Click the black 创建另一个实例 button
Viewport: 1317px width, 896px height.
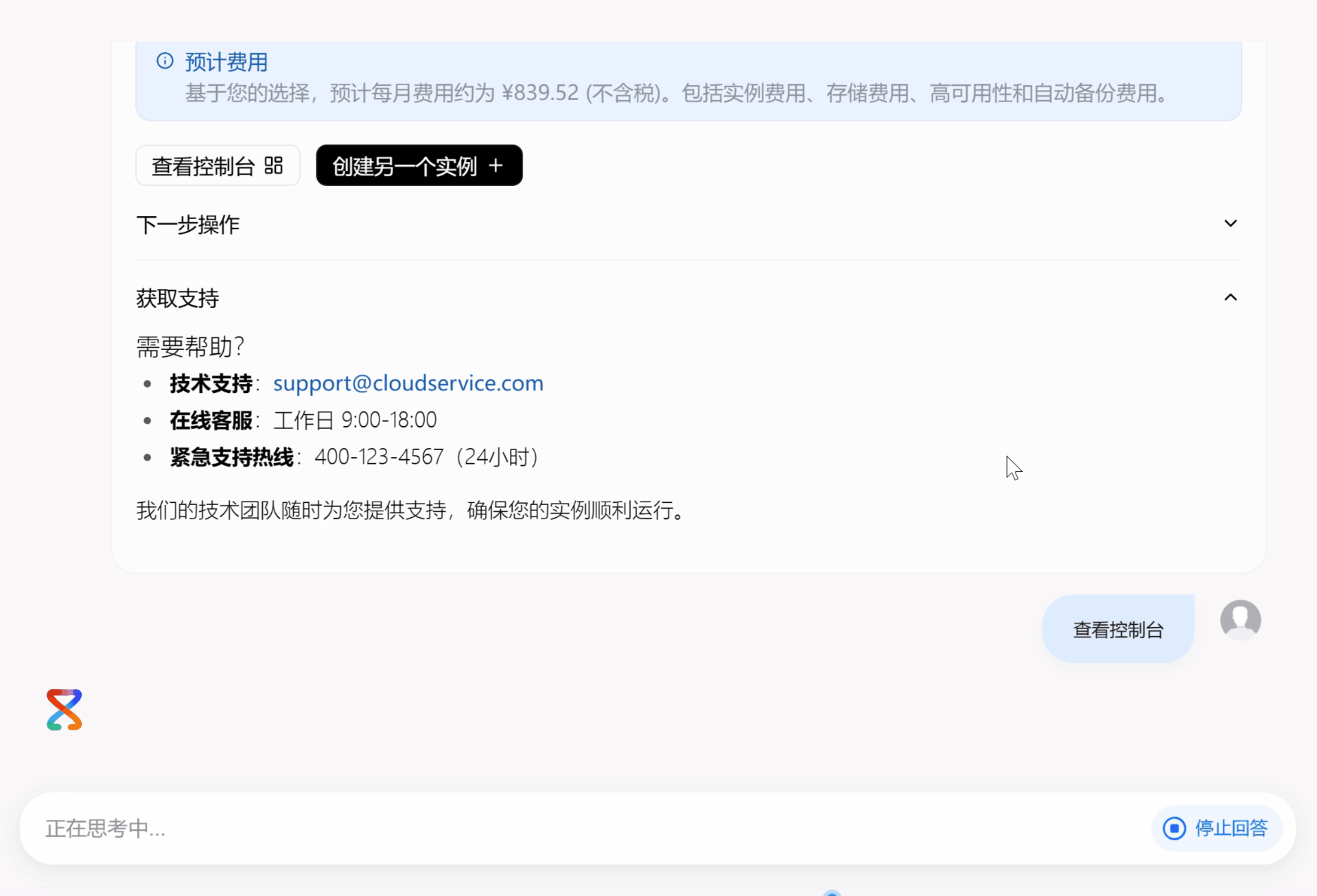click(419, 165)
